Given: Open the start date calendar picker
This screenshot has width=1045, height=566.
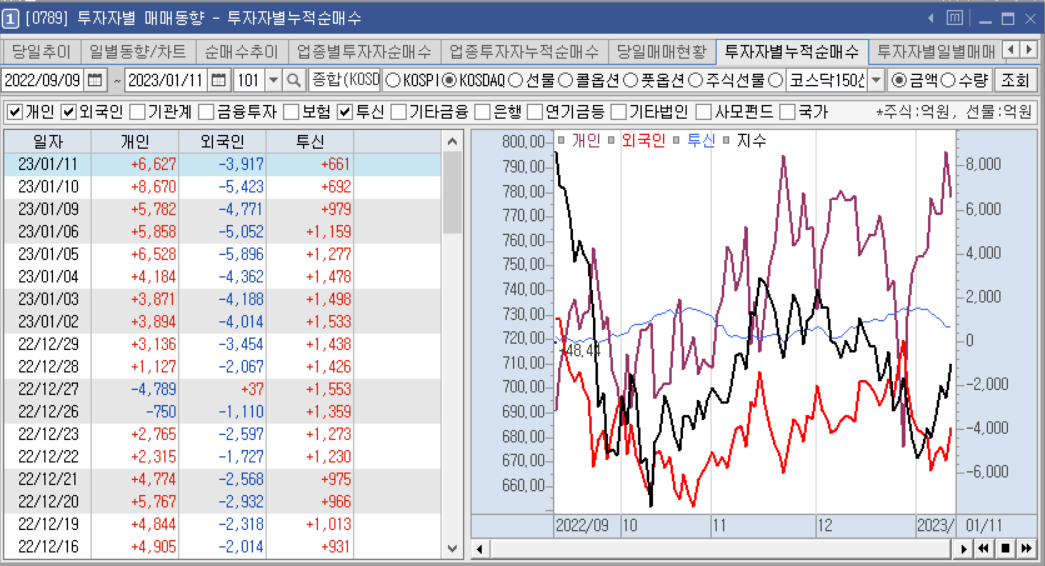Looking at the screenshot, I should (95, 81).
